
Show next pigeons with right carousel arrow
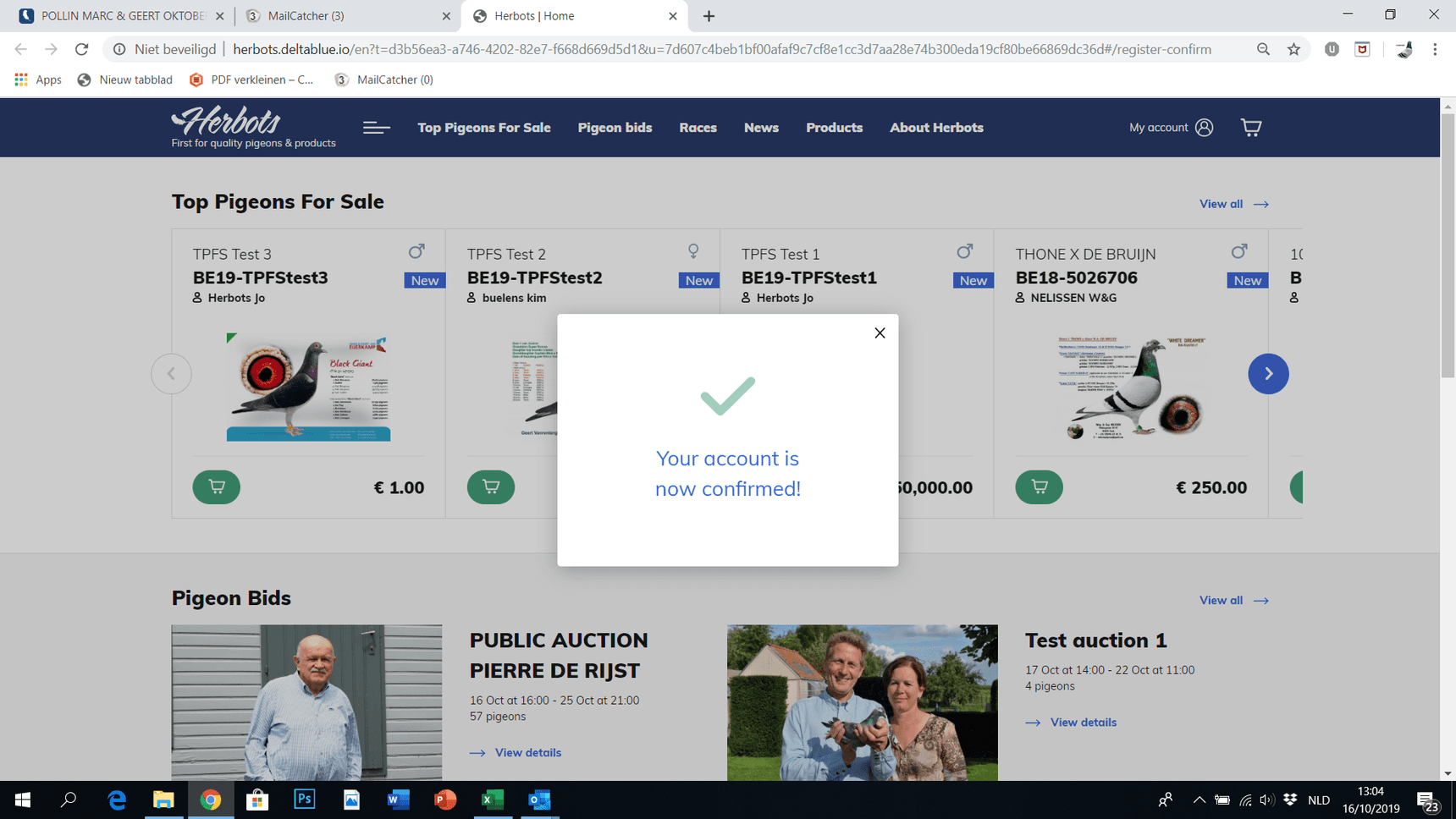(x=1267, y=374)
